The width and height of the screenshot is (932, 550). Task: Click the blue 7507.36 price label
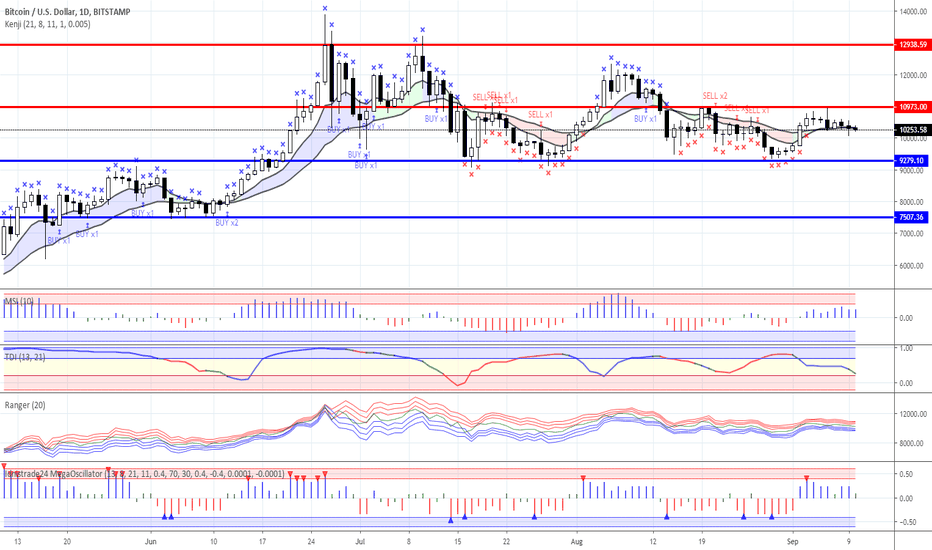pos(911,218)
